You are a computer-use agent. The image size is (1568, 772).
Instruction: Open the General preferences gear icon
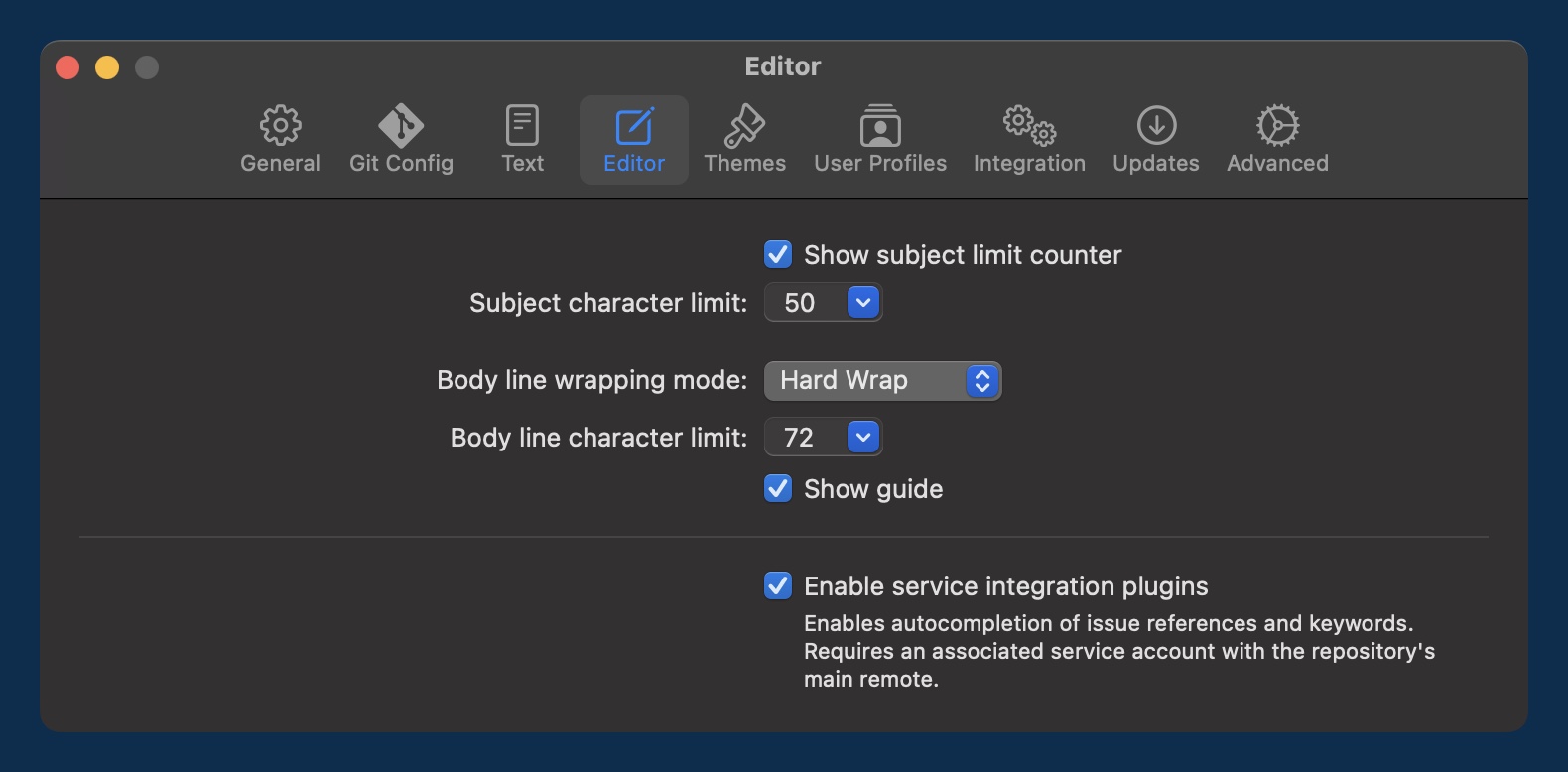280,126
